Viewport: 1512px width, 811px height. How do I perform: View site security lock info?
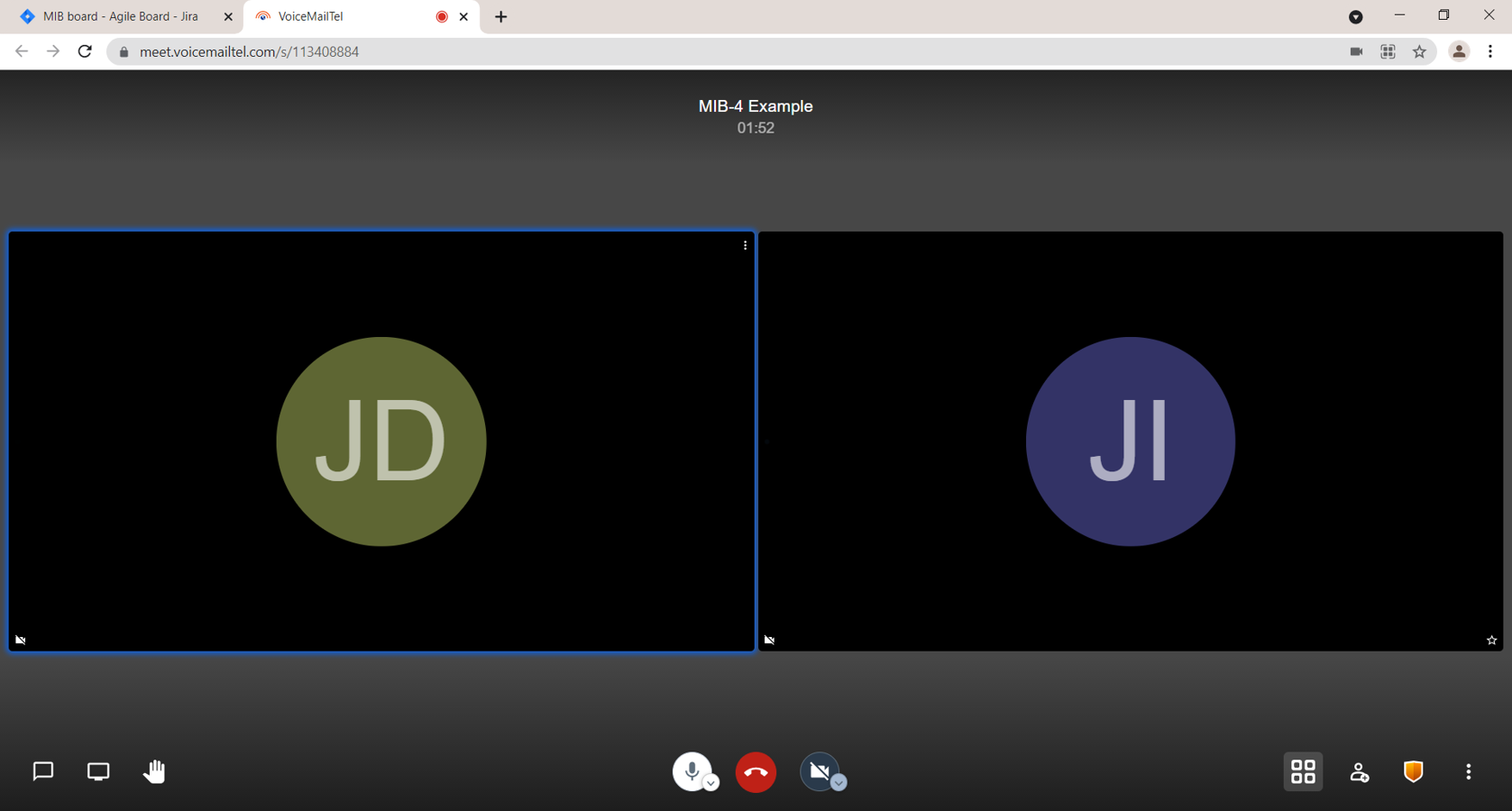[124, 52]
